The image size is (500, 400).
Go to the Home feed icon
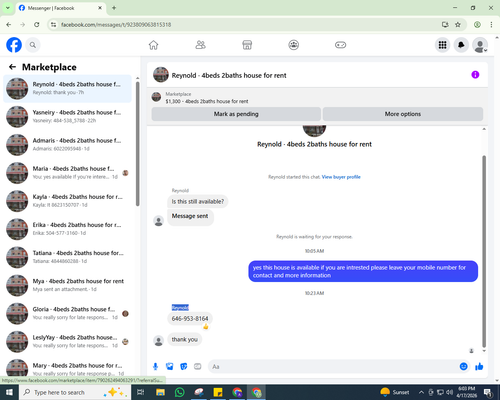pyautogui.click(x=153, y=45)
